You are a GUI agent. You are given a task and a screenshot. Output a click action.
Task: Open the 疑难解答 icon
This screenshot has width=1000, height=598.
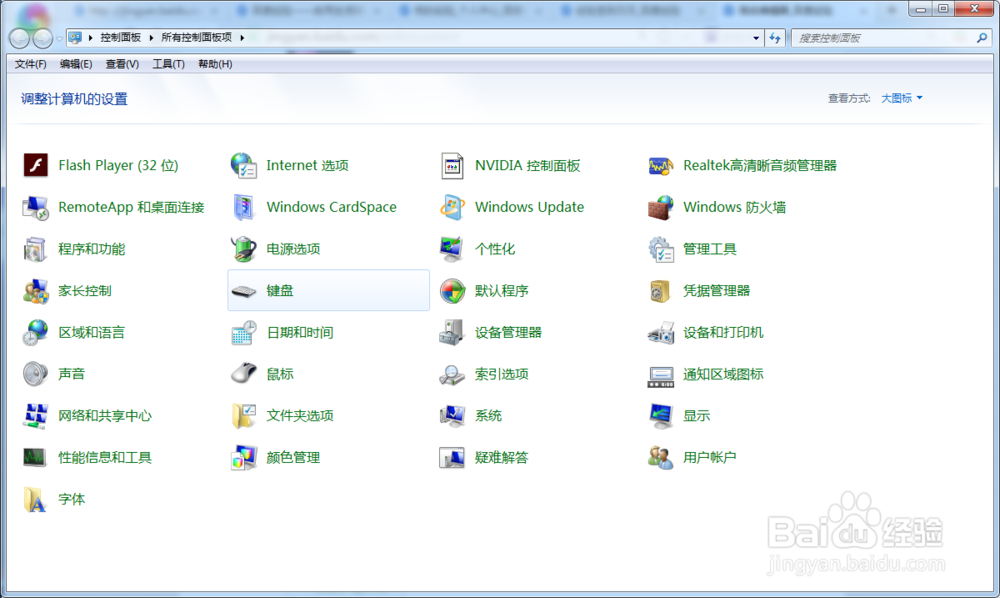(452, 457)
